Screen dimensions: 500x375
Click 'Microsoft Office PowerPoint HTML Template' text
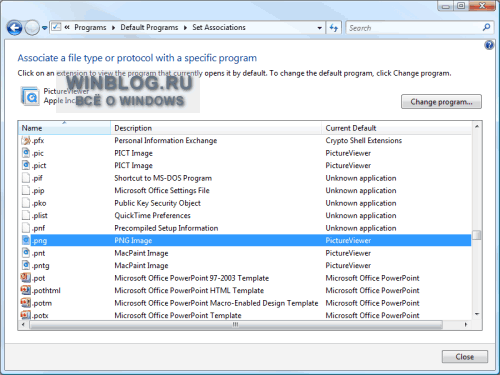click(189, 291)
